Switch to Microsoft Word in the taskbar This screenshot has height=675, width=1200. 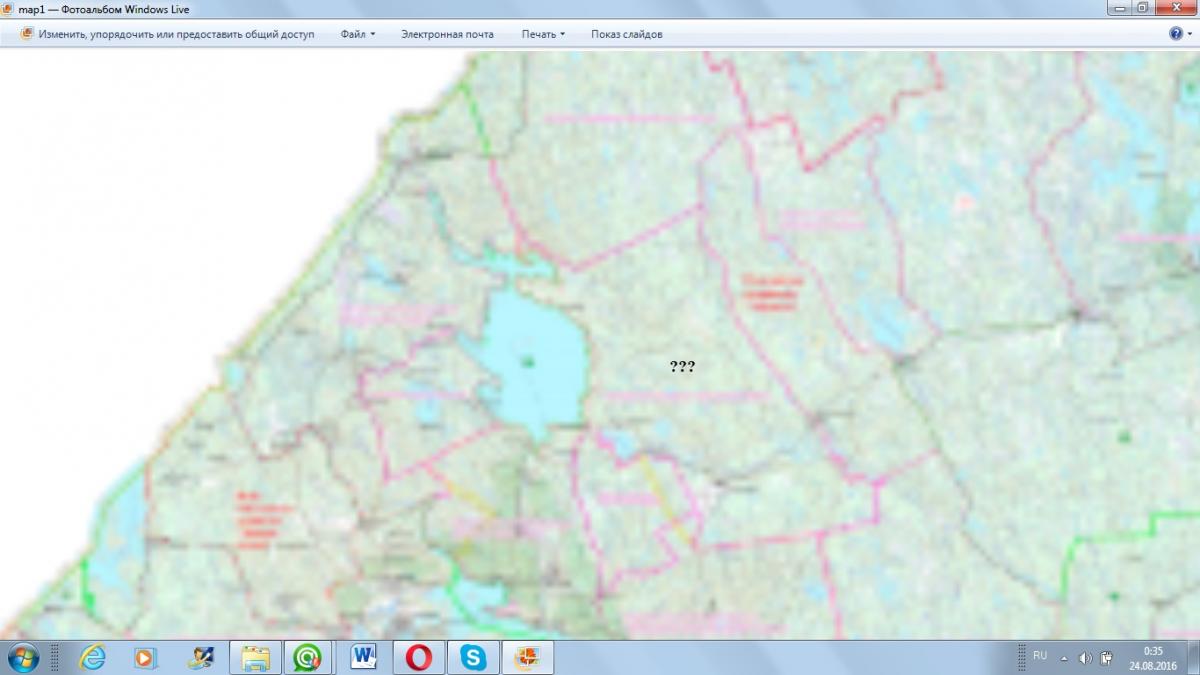[x=364, y=657]
